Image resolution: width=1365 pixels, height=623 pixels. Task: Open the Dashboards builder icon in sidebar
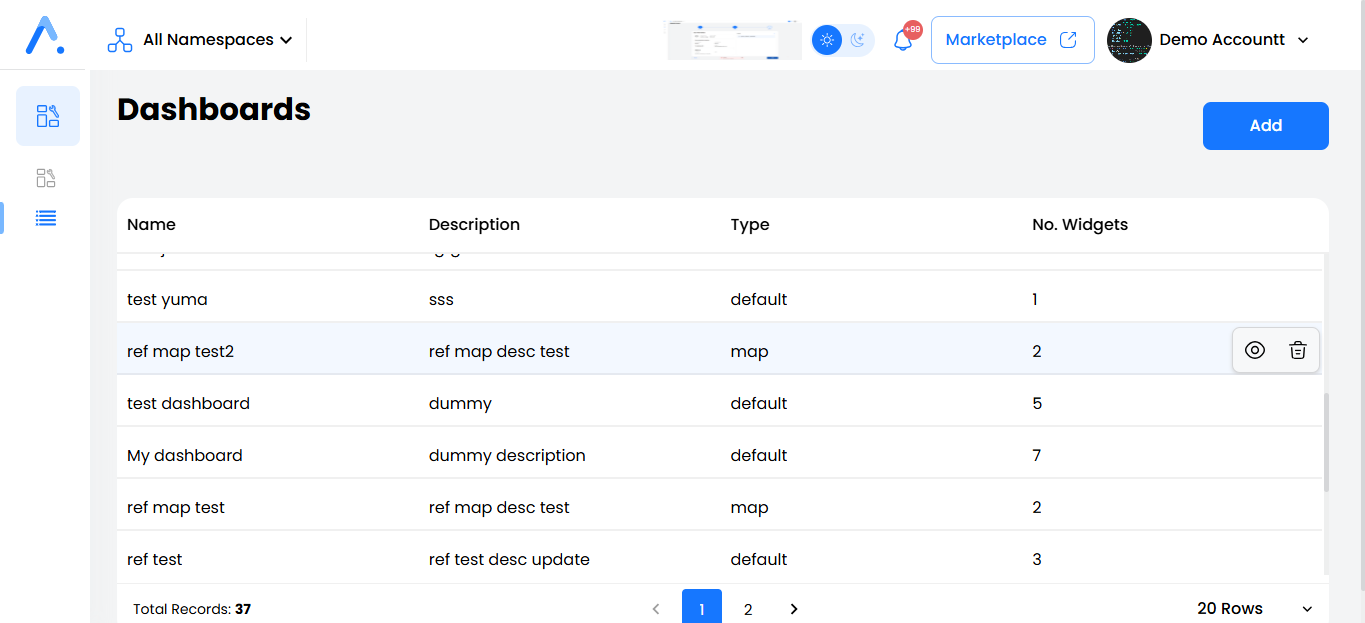point(47,115)
